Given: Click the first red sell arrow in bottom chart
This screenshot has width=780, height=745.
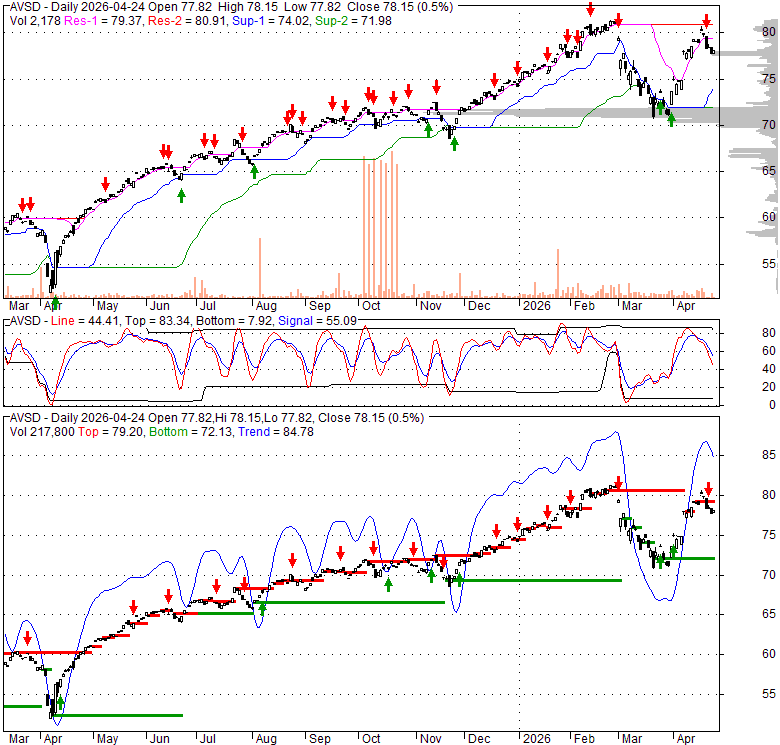Looking at the screenshot, I should pos(28,637).
